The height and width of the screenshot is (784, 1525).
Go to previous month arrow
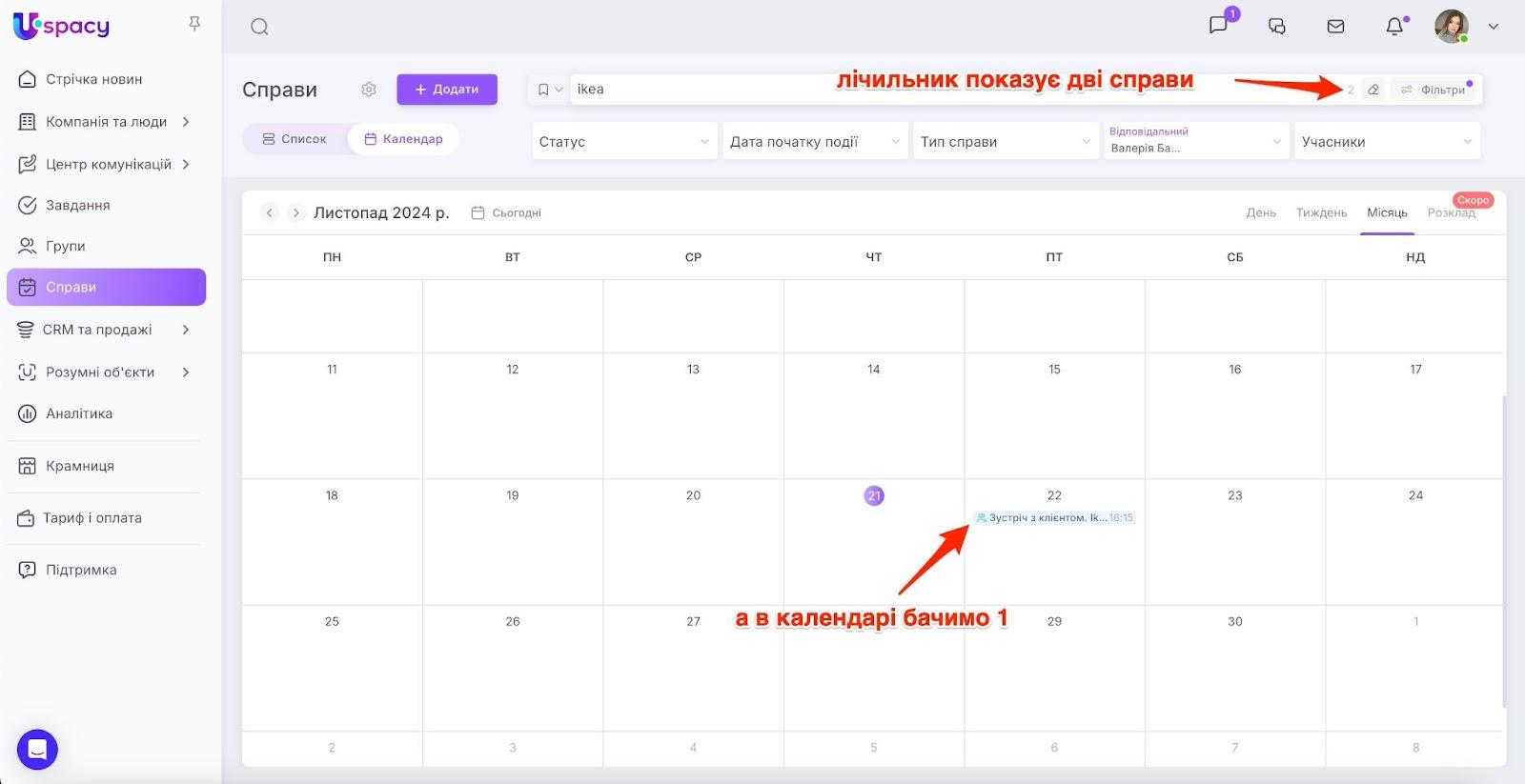[x=270, y=212]
